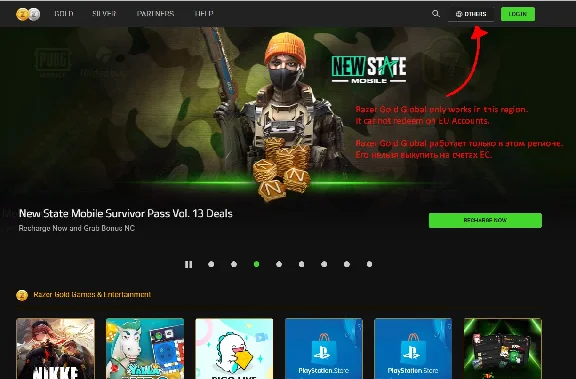Go to fourth carousel slide dot
The height and width of the screenshot is (379, 576).
point(279,264)
